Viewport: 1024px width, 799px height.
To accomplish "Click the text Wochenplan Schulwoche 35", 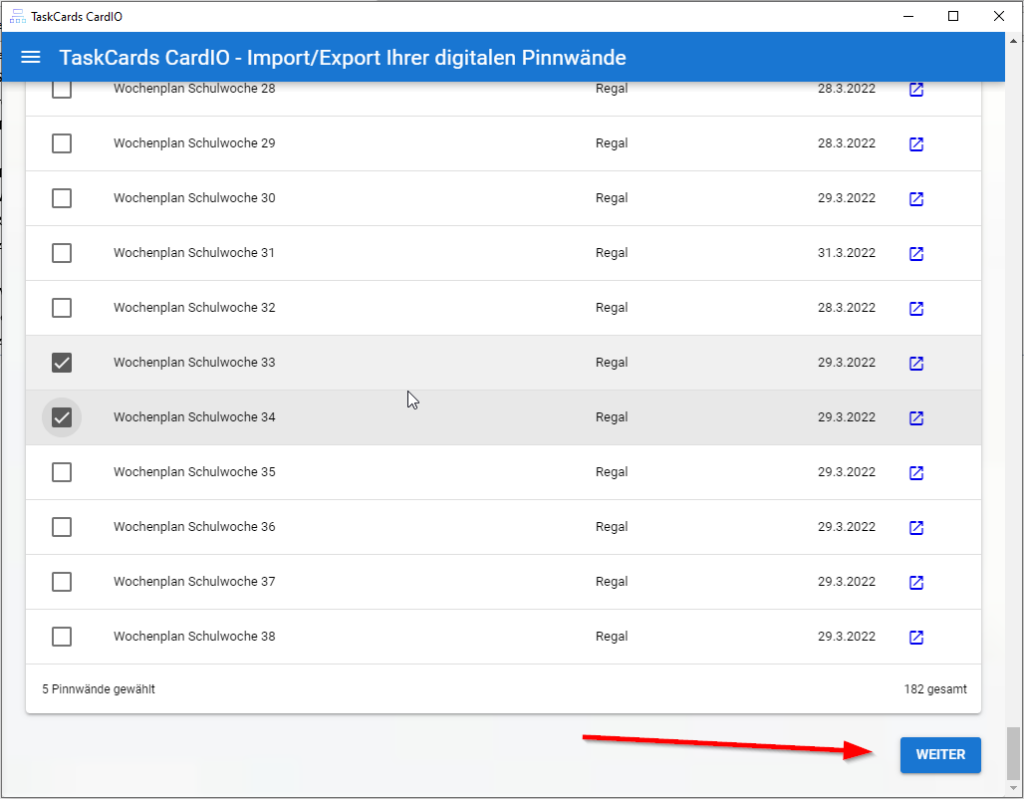I will [195, 472].
